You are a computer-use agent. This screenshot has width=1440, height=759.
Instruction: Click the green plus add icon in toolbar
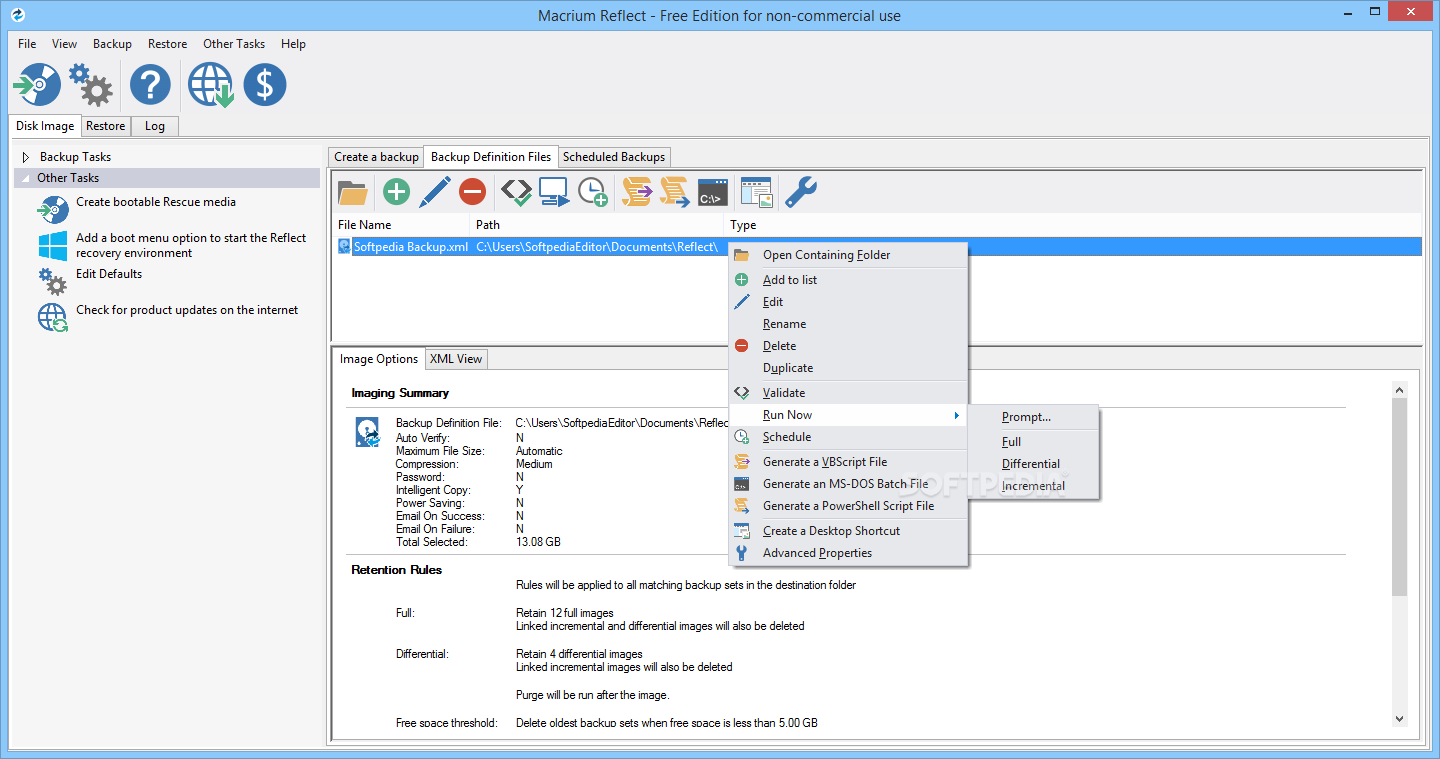pos(397,191)
